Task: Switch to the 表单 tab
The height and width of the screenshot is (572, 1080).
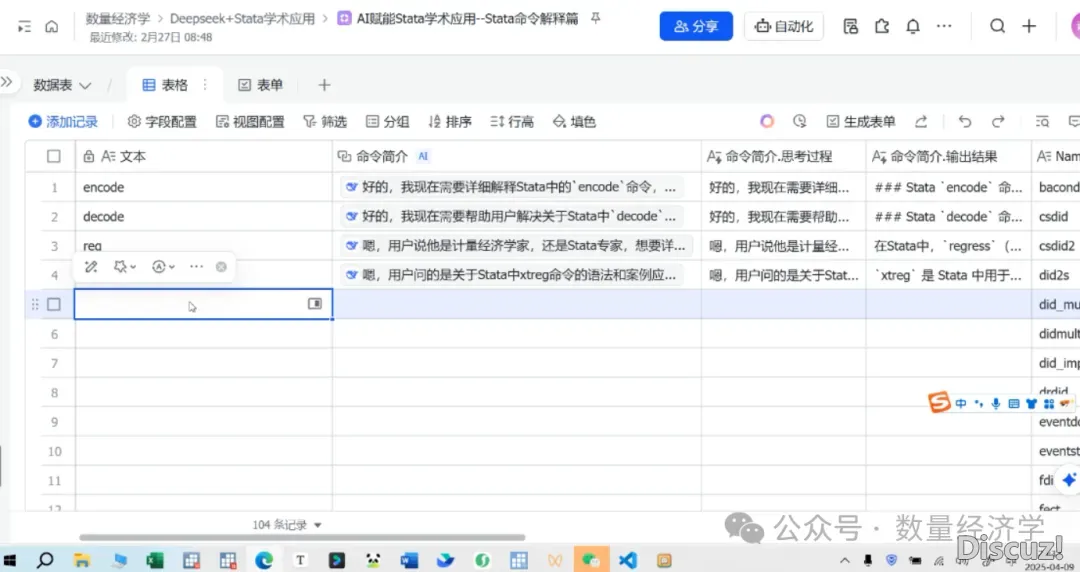Action: pyautogui.click(x=260, y=86)
